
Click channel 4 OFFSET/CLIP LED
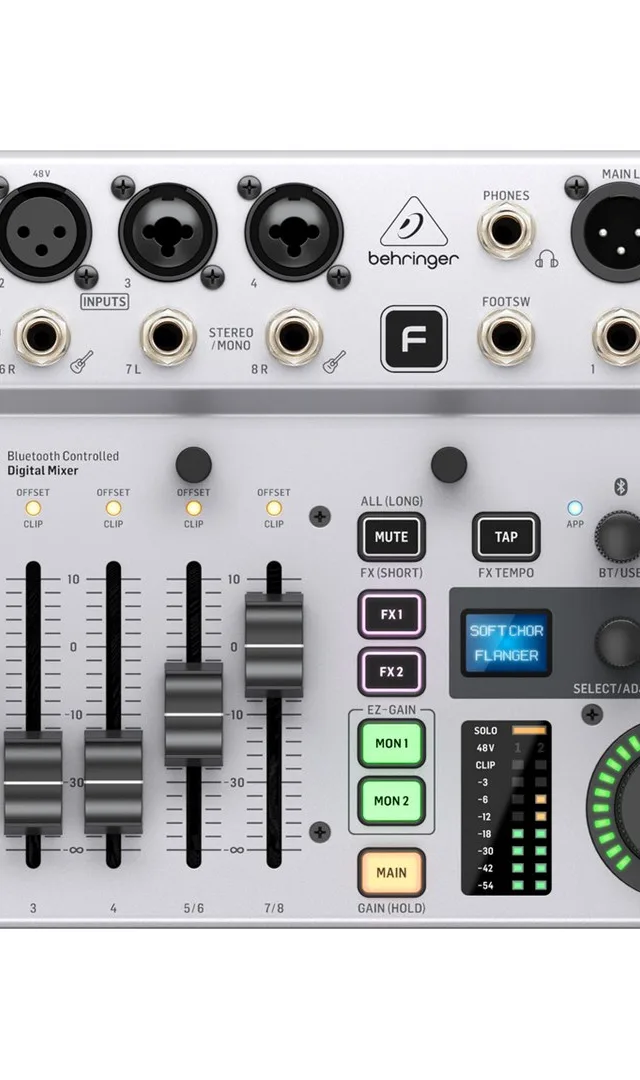(113, 508)
